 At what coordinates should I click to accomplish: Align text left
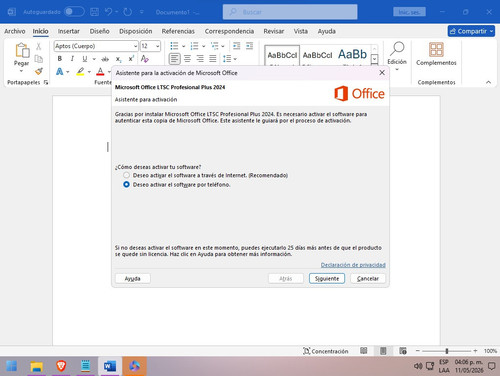tap(174, 59)
